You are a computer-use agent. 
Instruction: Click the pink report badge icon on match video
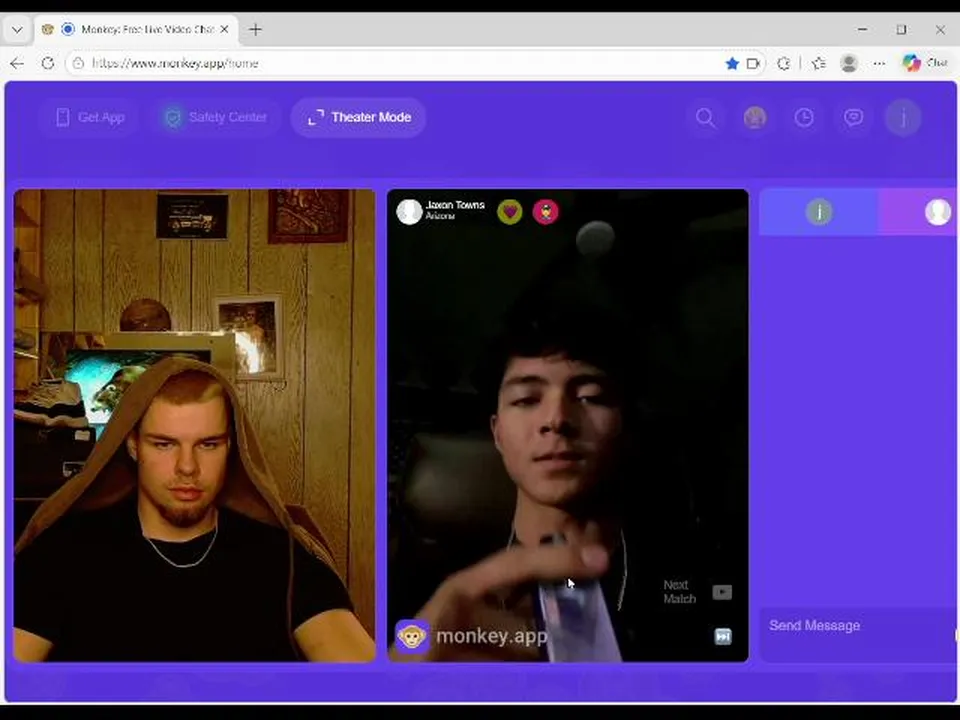point(546,212)
